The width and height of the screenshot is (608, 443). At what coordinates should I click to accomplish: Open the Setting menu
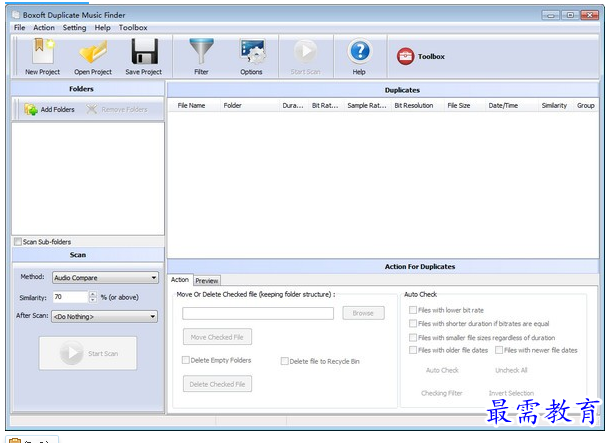pos(74,28)
